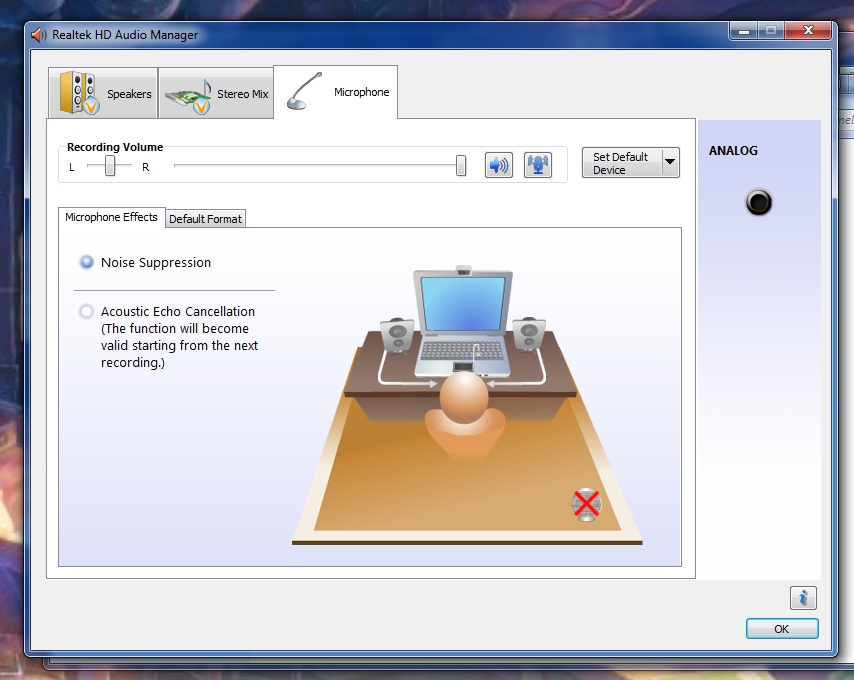Image resolution: width=854 pixels, height=680 pixels.
Task: Open the information icon button
Action: 803,598
